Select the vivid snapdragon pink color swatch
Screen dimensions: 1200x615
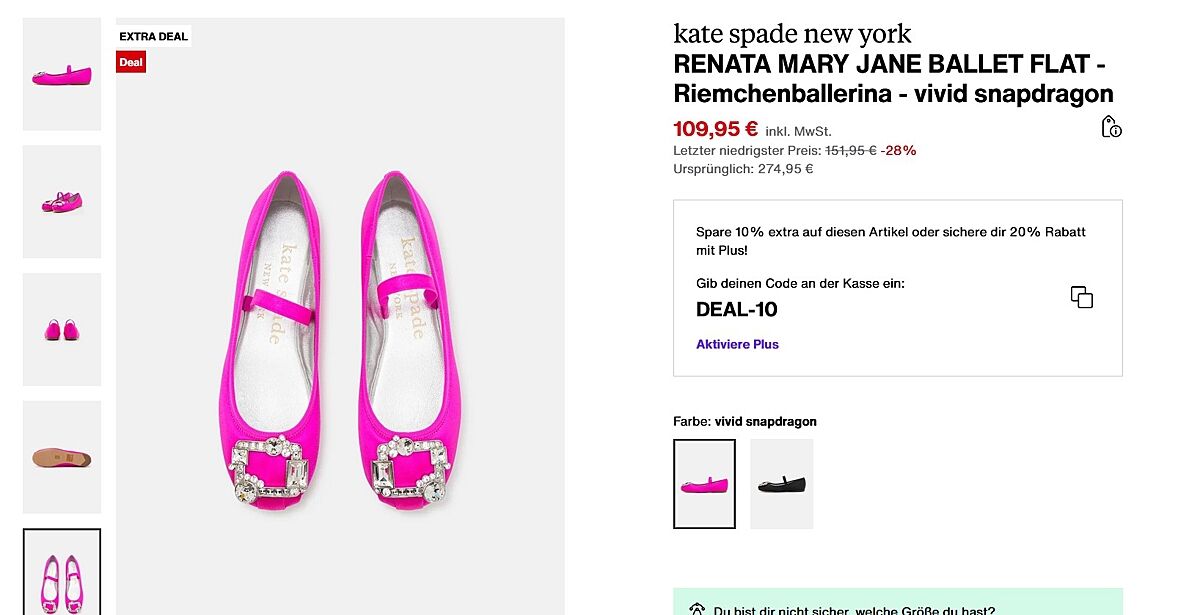pos(704,484)
